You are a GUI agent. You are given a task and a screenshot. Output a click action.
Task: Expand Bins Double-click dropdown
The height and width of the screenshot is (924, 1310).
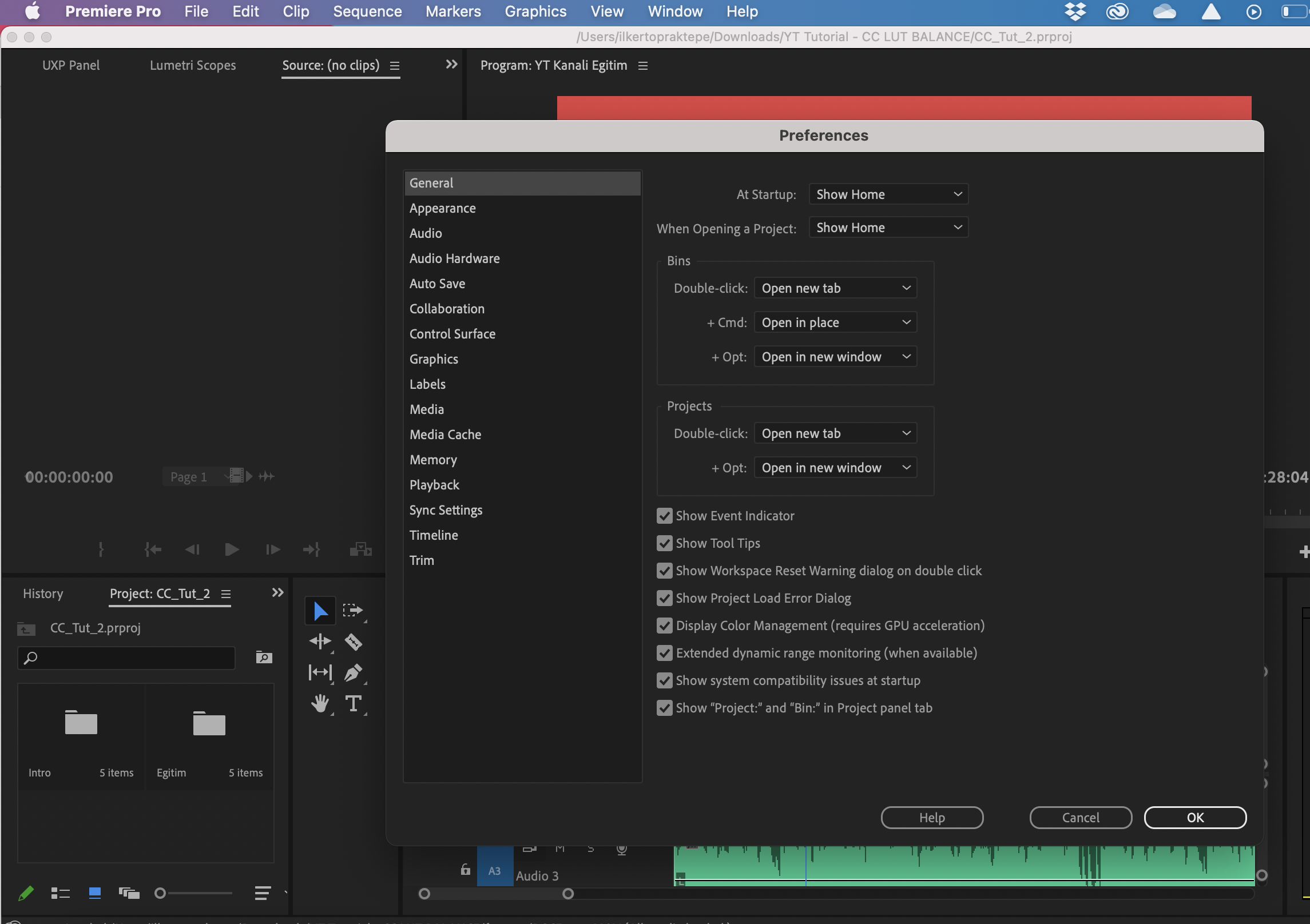pyautogui.click(x=835, y=288)
